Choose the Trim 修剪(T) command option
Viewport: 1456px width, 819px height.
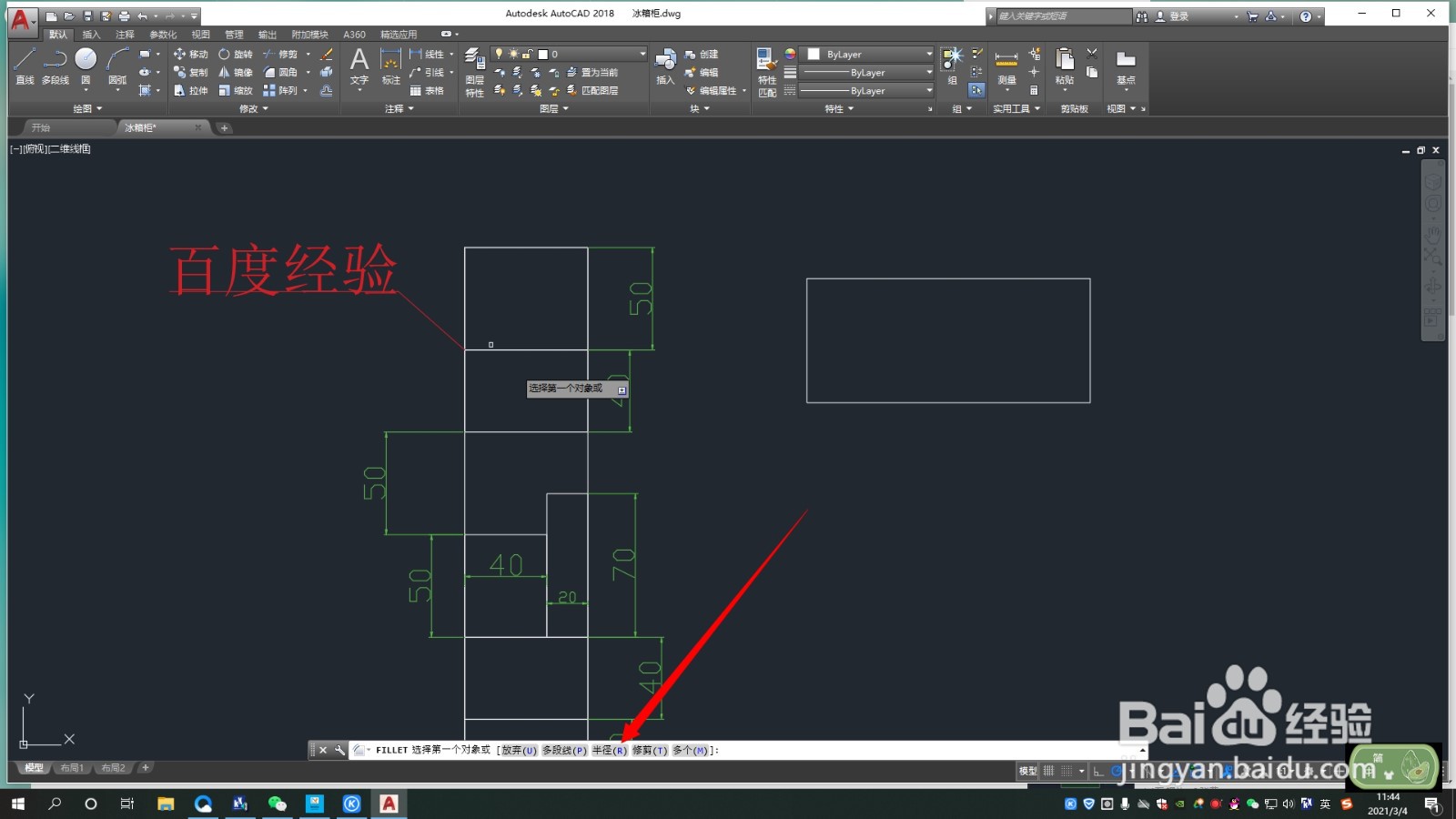coord(650,751)
